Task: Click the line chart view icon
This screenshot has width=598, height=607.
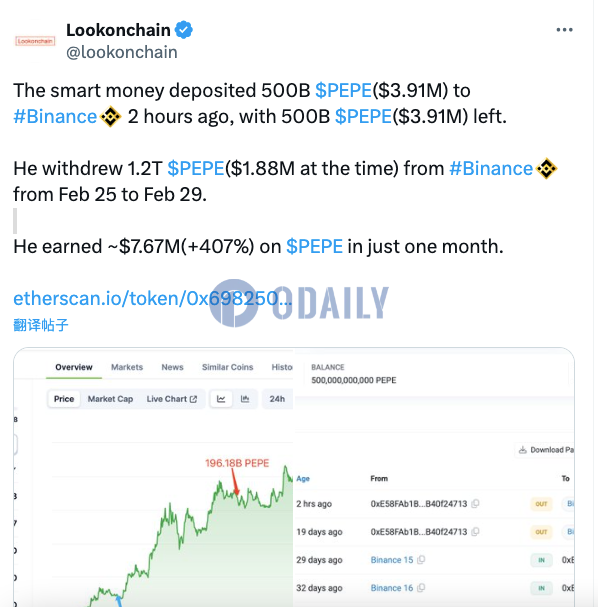Action: (221, 399)
